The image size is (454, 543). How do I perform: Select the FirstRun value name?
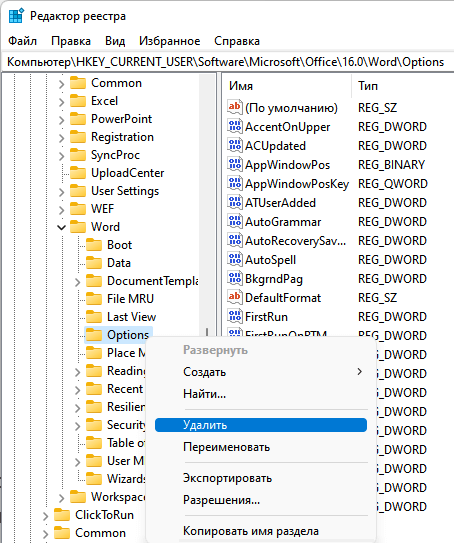(x=266, y=317)
